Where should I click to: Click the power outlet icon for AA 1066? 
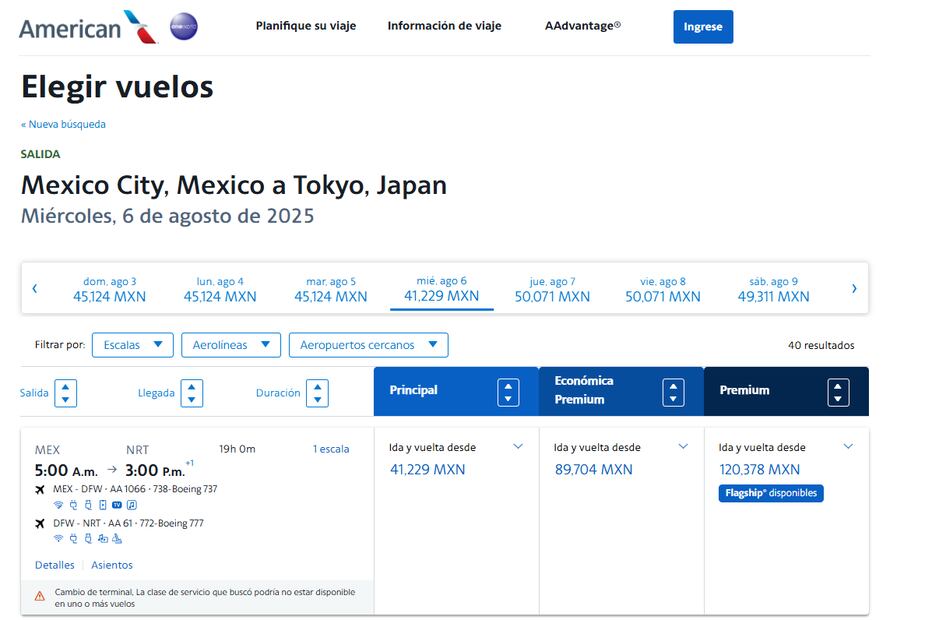pyautogui.click(x=73, y=505)
